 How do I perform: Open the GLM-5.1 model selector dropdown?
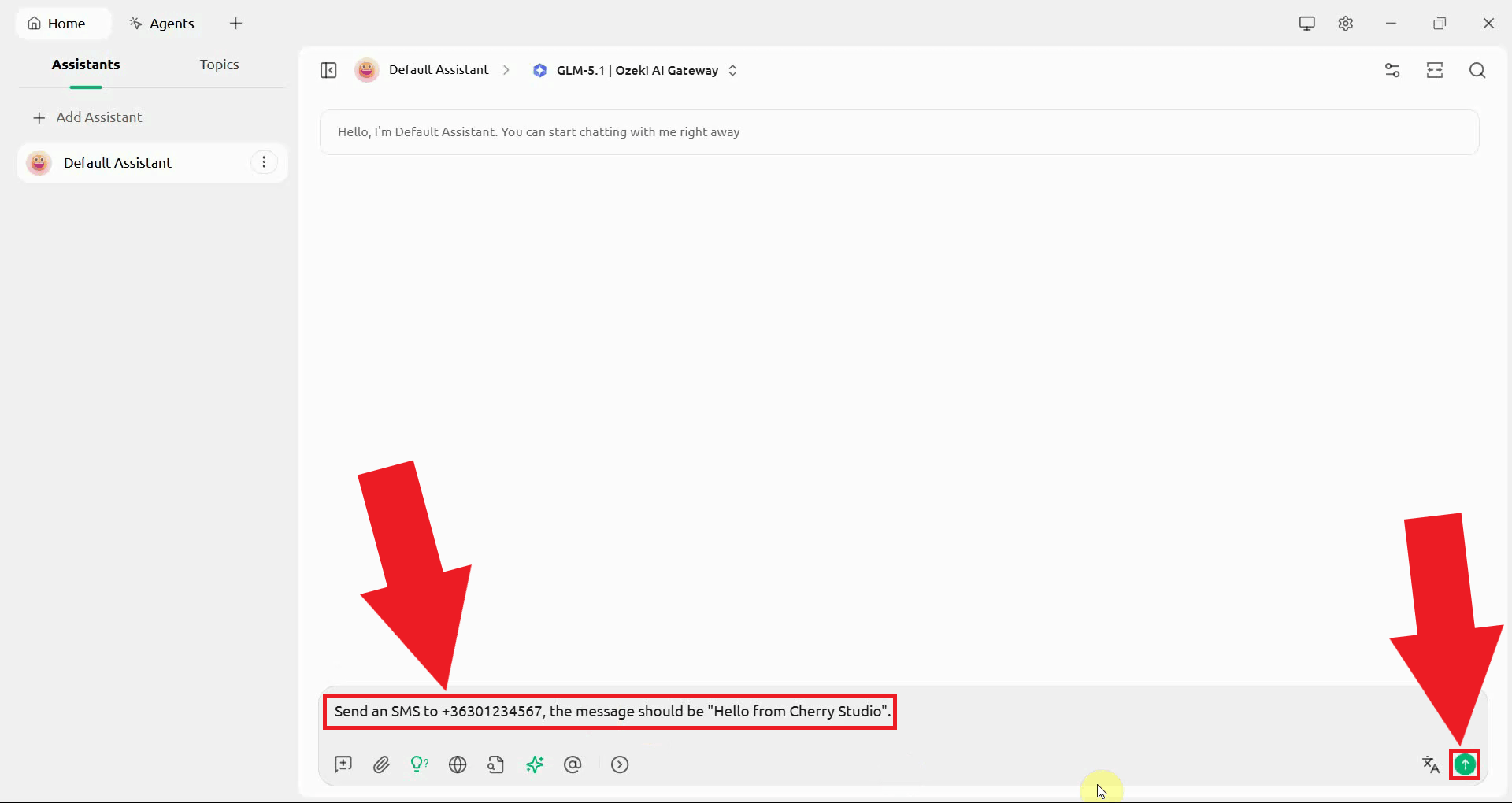[x=635, y=71]
